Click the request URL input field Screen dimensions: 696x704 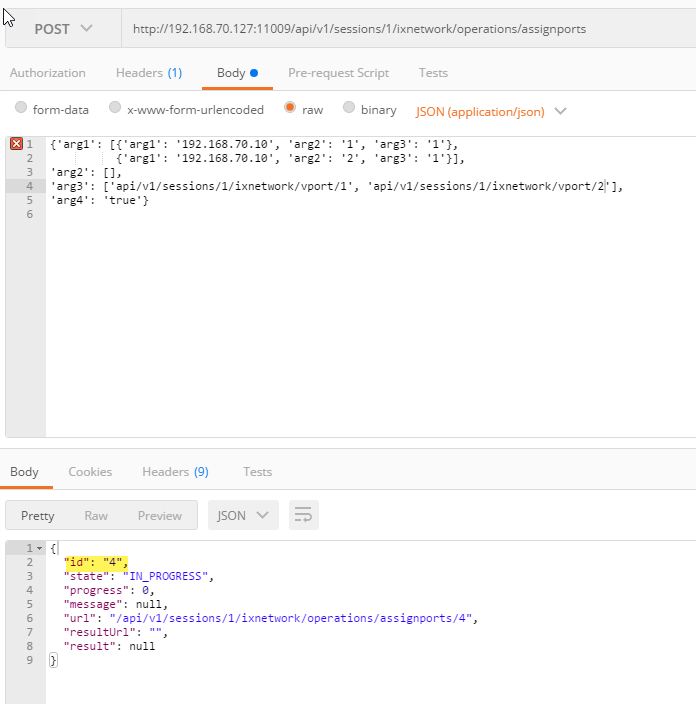point(400,29)
